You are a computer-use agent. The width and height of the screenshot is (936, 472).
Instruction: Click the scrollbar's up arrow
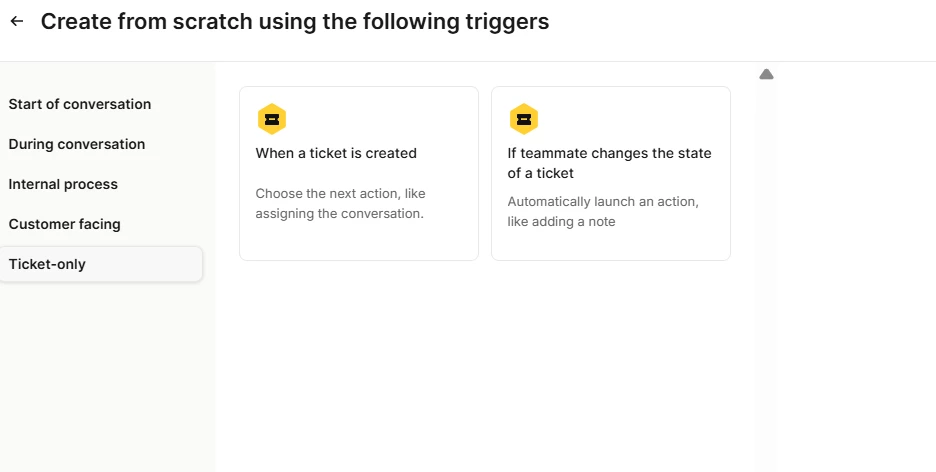pos(766,74)
